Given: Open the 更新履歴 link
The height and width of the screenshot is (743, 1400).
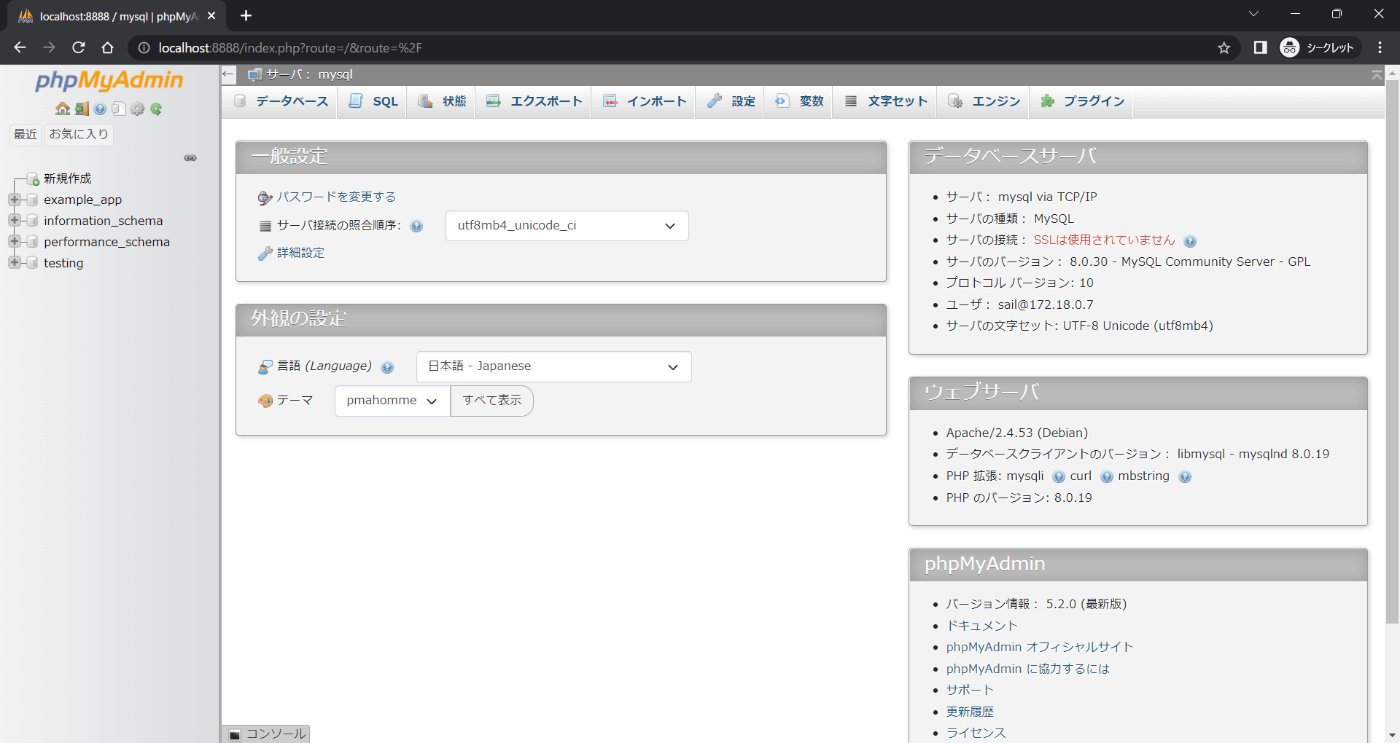Looking at the screenshot, I should (970, 712).
